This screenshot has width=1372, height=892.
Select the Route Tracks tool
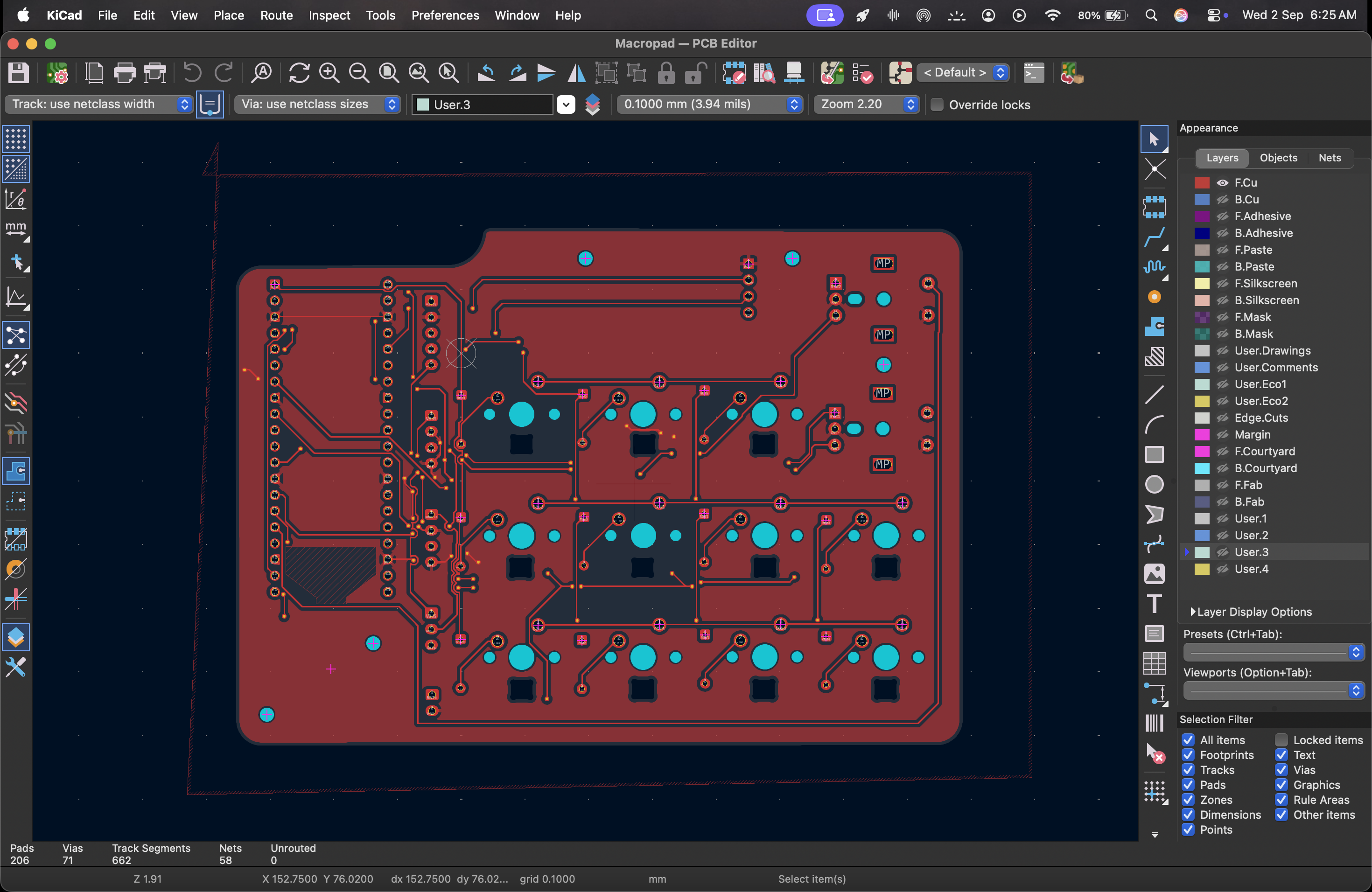(x=1154, y=237)
